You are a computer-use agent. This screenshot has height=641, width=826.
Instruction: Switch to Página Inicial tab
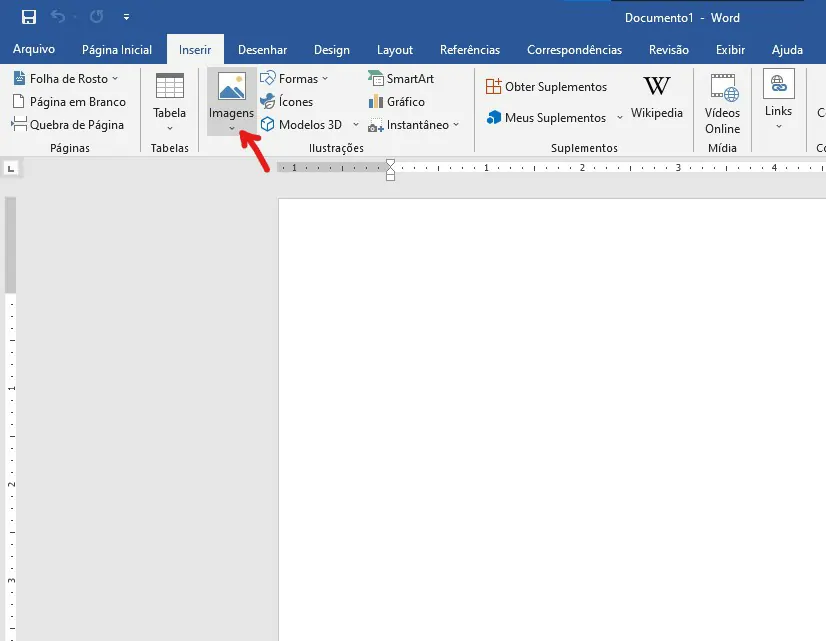(x=117, y=50)
